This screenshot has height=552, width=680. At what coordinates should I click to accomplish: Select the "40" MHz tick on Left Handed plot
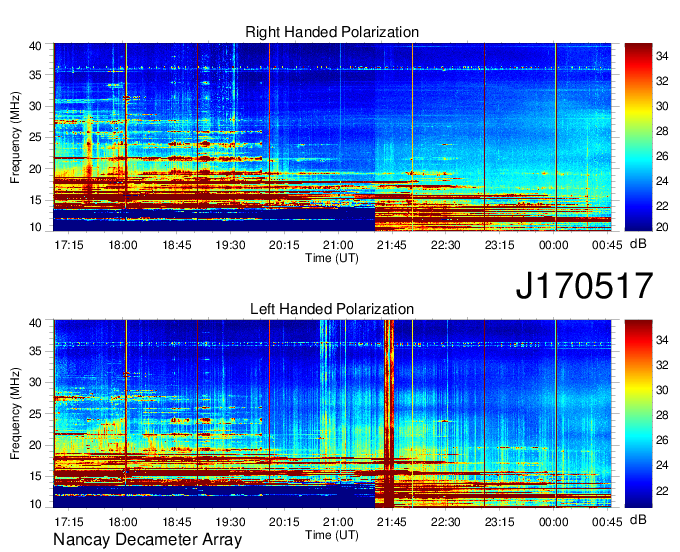(35, 323)
